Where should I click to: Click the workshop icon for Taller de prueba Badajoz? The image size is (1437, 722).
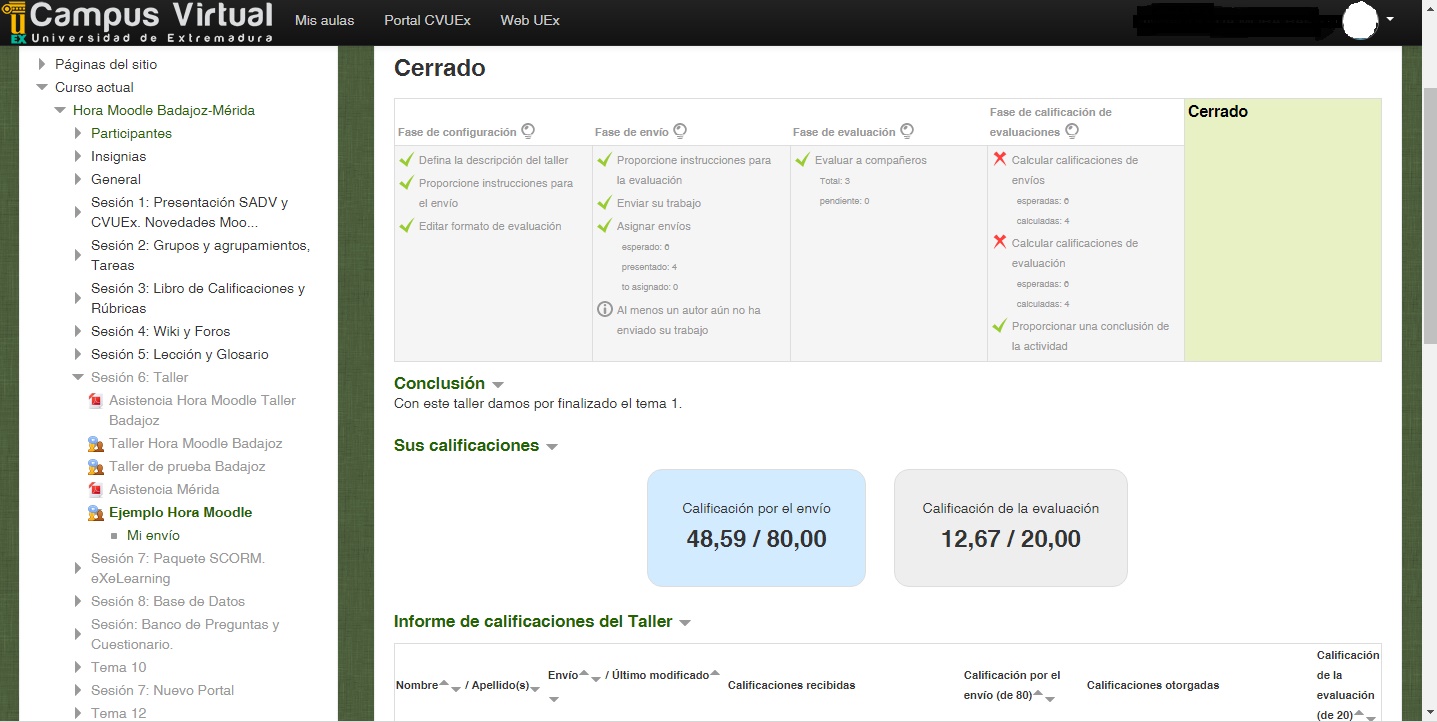point(96,467)
